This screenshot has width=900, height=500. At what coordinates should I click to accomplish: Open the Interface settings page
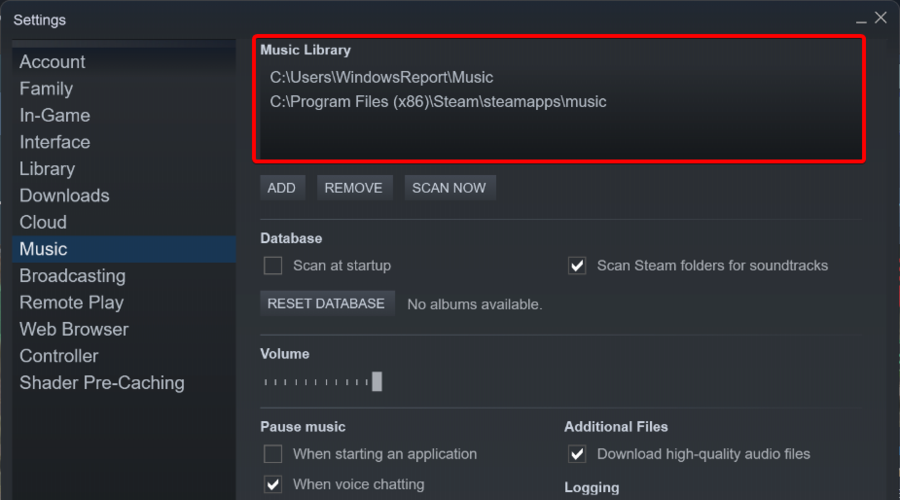(x=55, y=142)
